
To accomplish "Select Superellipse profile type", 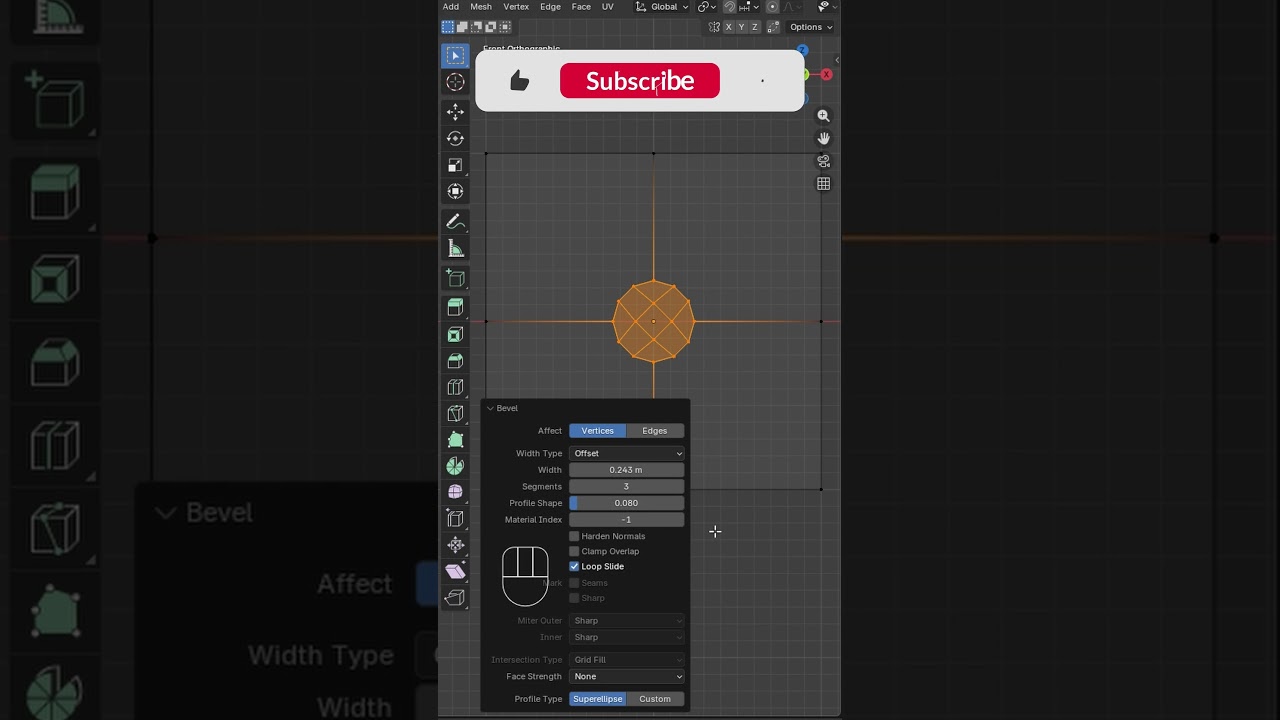I will pyautogui.click(x=598, y=699).
